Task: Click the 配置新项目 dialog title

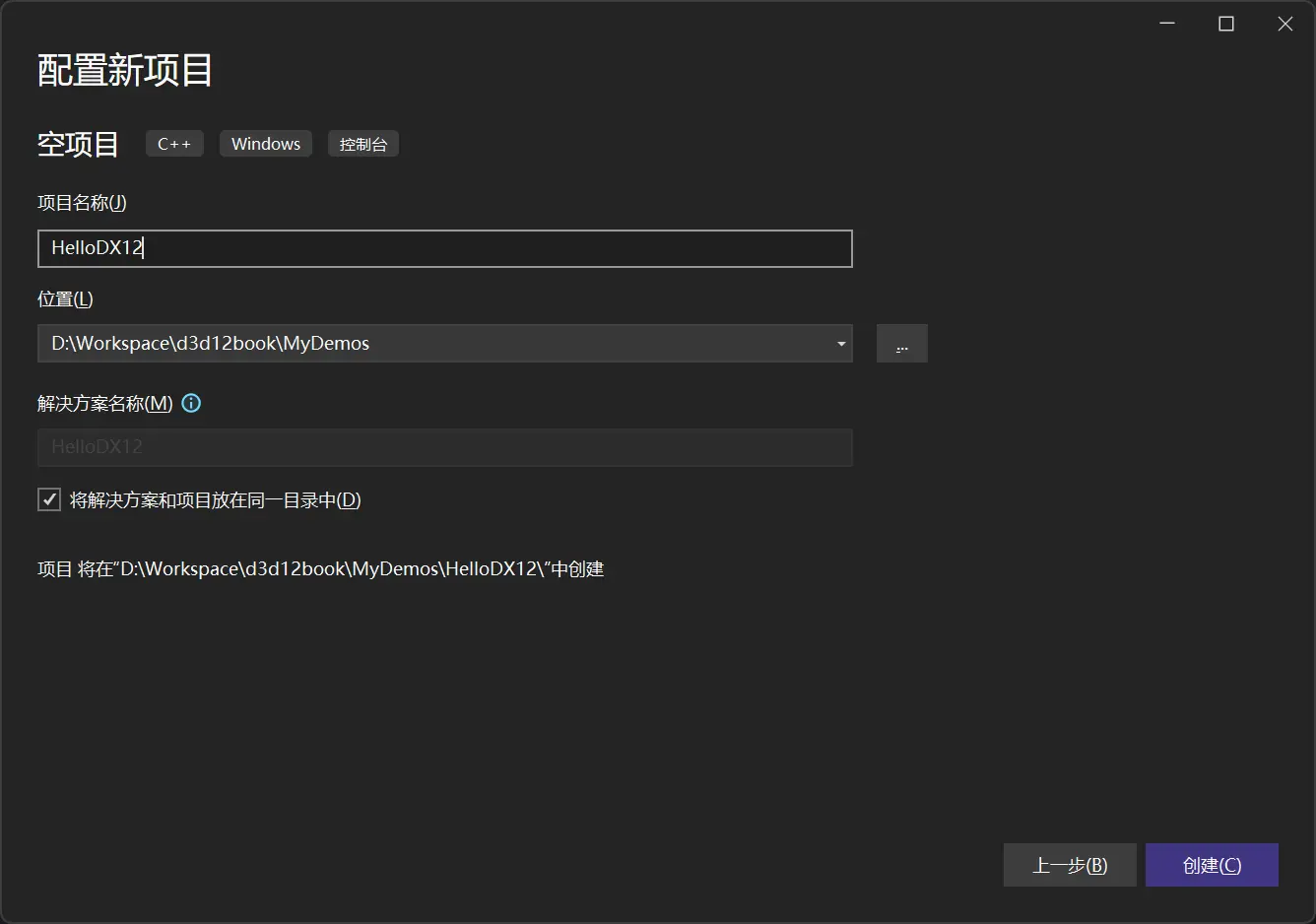Action: [124, 70]
